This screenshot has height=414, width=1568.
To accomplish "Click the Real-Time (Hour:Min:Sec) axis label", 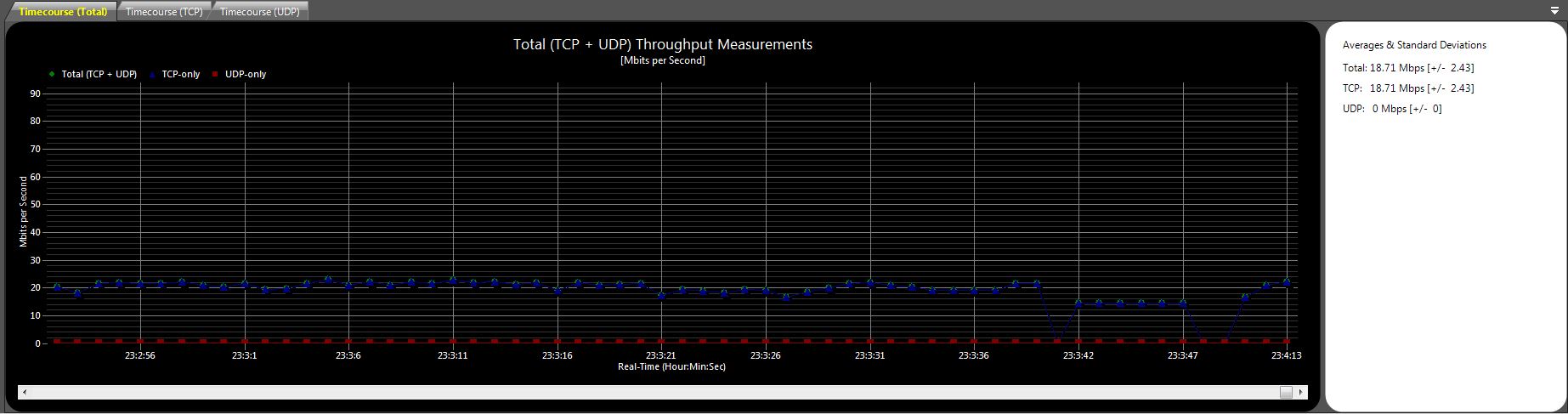I will [671, 367].
